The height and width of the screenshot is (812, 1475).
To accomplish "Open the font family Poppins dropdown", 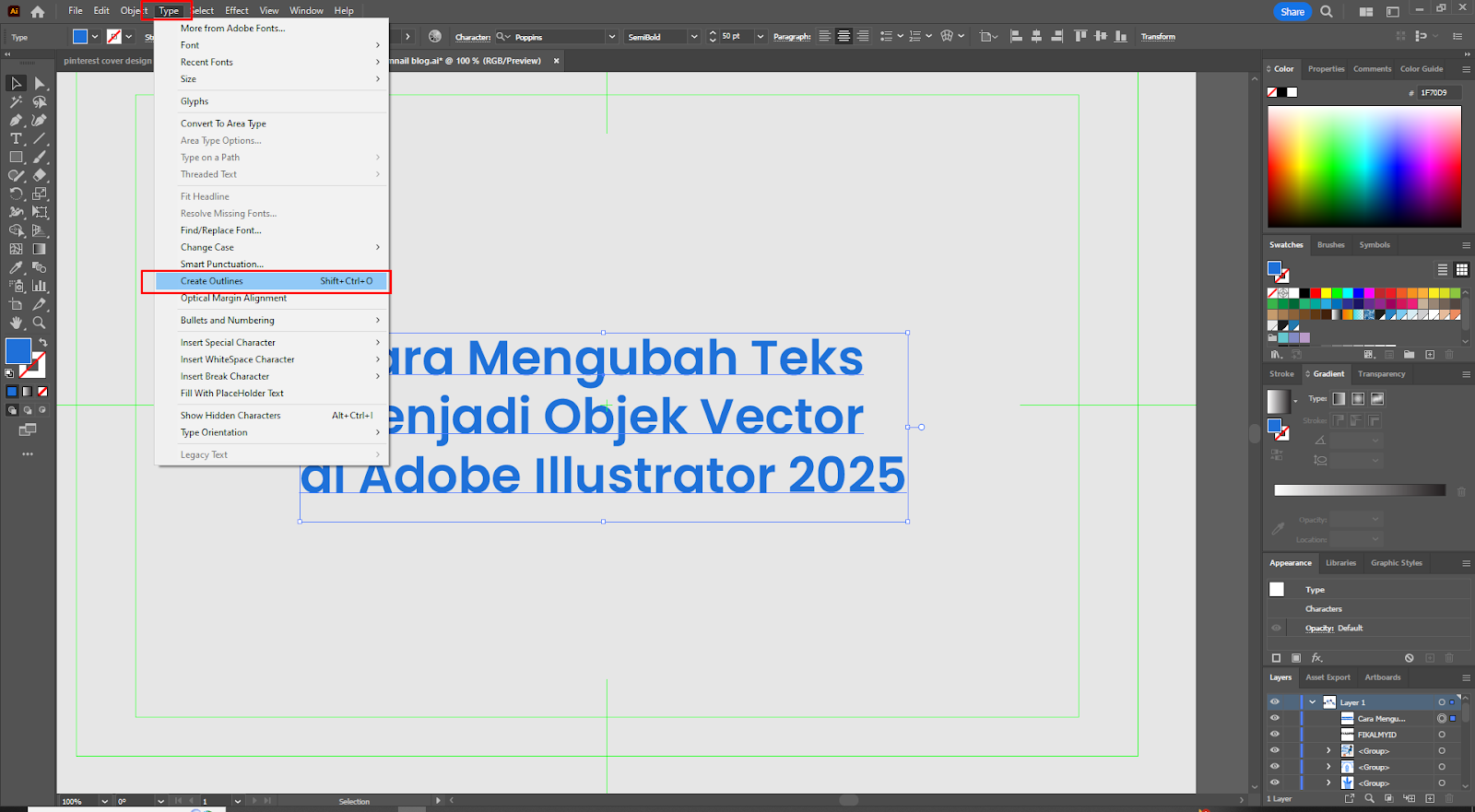I will click(611, 37).
